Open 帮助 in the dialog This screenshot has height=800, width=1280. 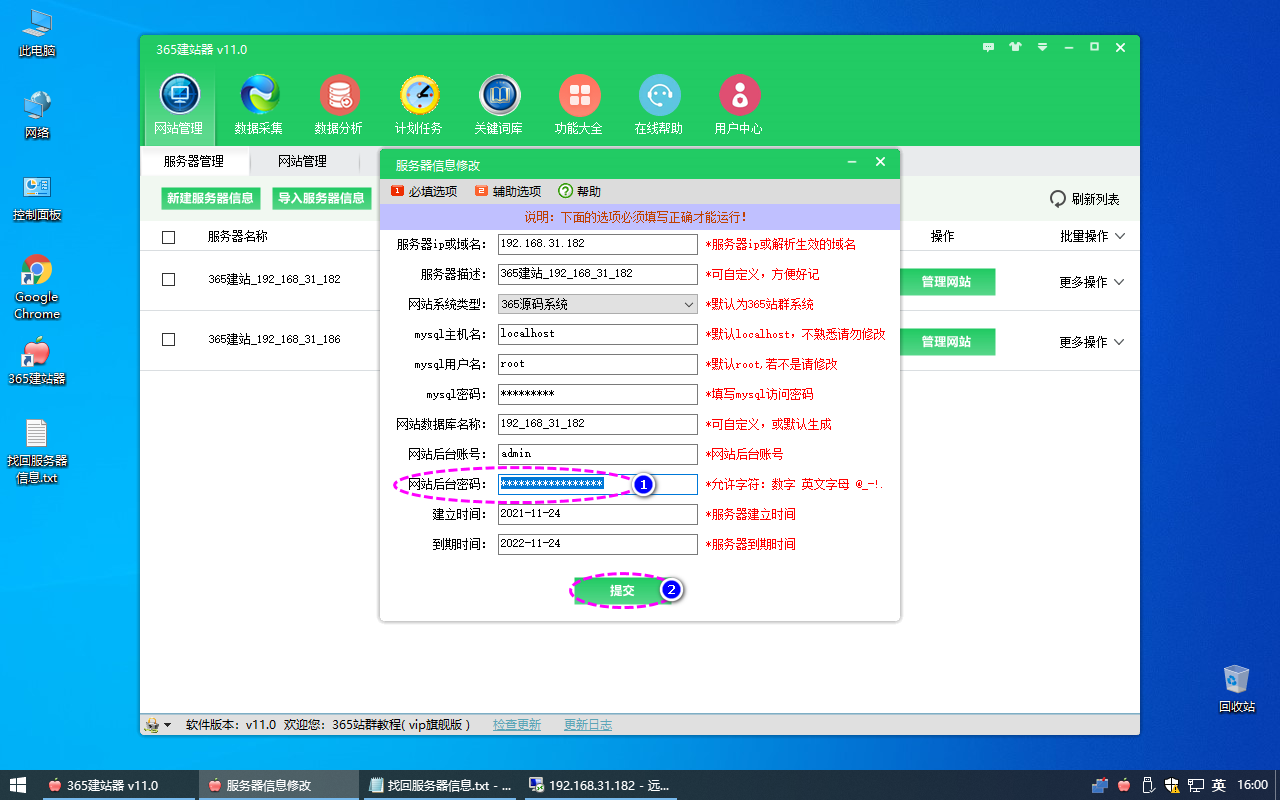580,191
